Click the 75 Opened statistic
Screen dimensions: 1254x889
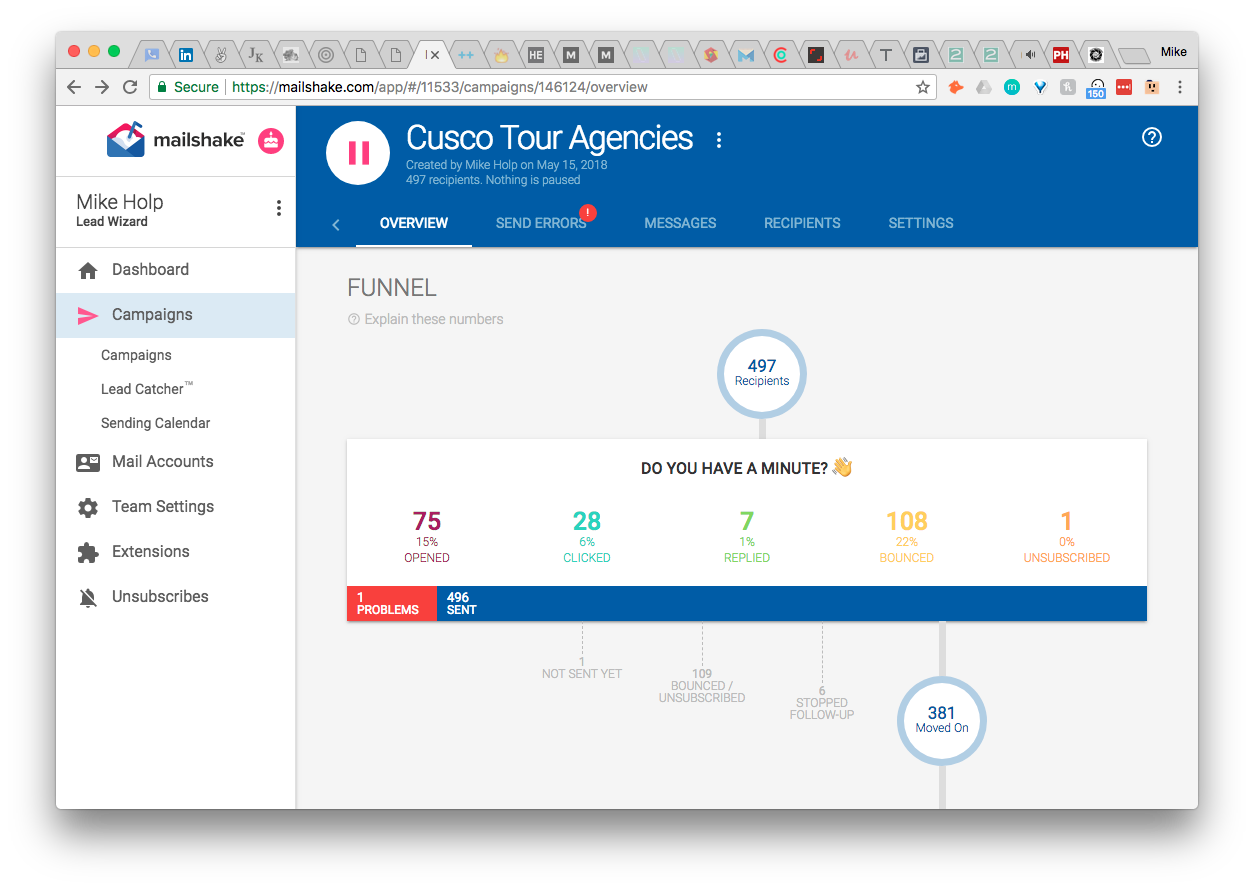[427, 536]
